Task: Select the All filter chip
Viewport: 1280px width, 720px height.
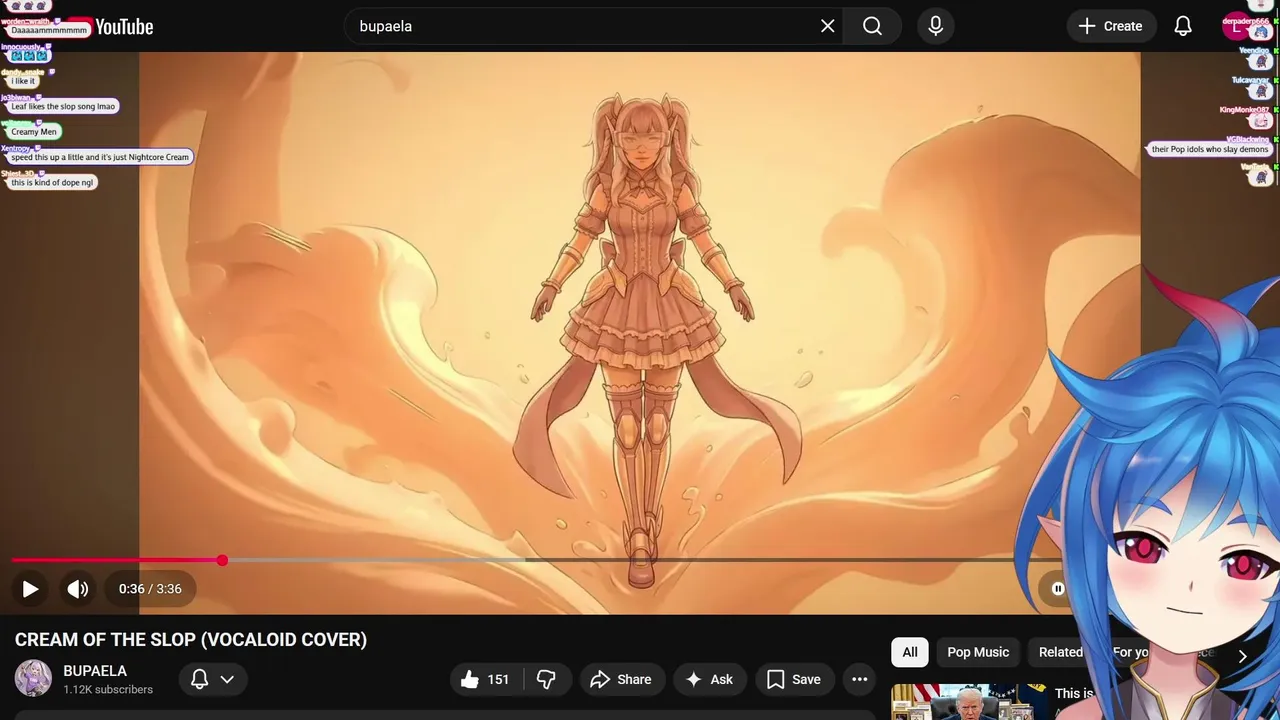Action: [910, 652]
